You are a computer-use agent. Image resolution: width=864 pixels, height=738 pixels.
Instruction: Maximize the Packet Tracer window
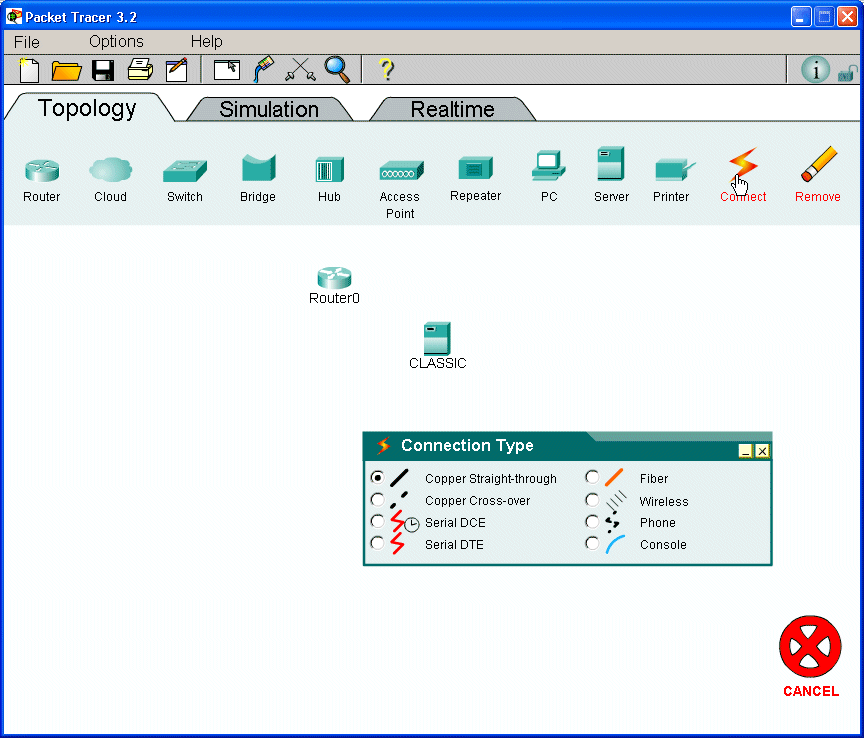pyautogui.click(x=824, y=17)
